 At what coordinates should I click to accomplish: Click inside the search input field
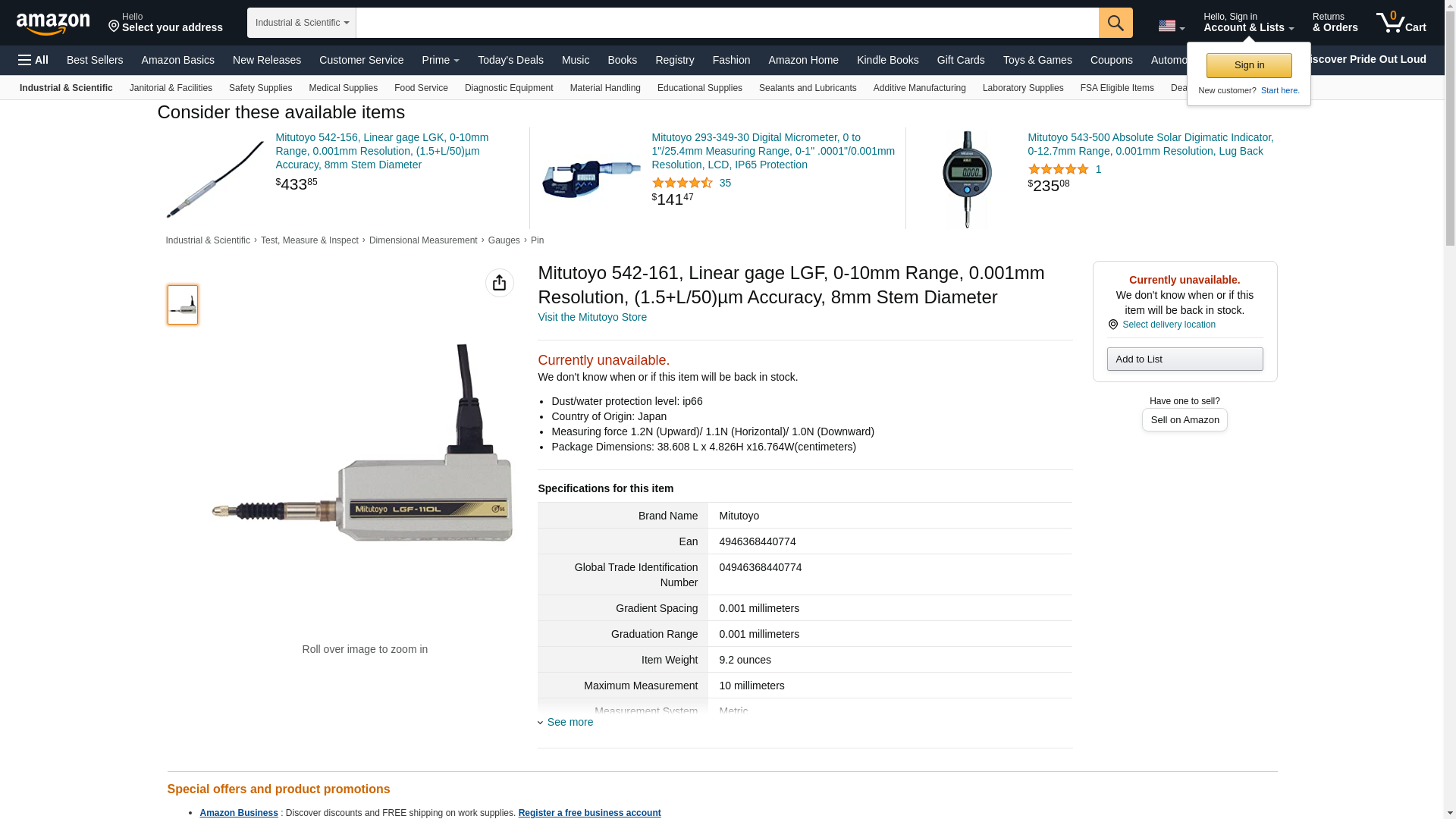(726, 23)
